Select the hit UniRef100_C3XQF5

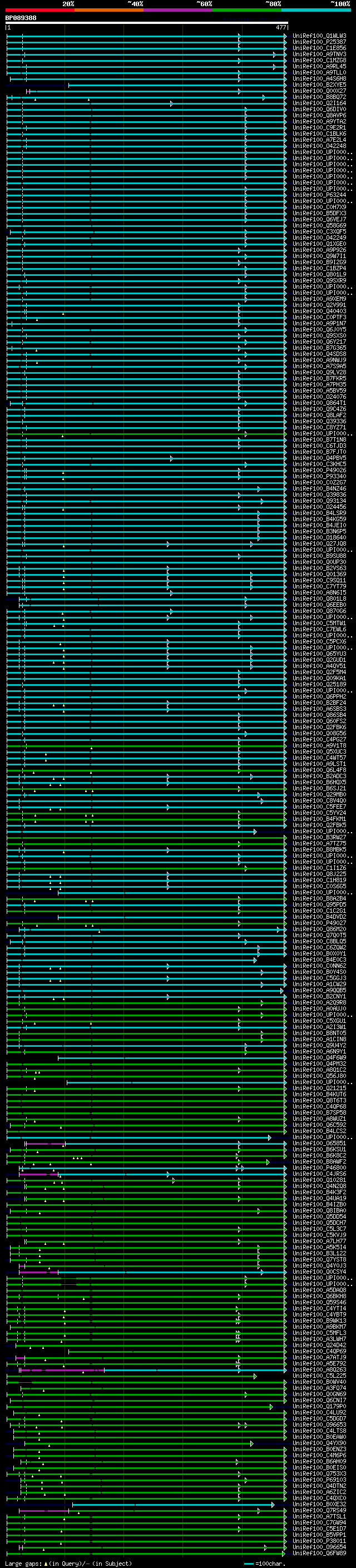(319, 231)
